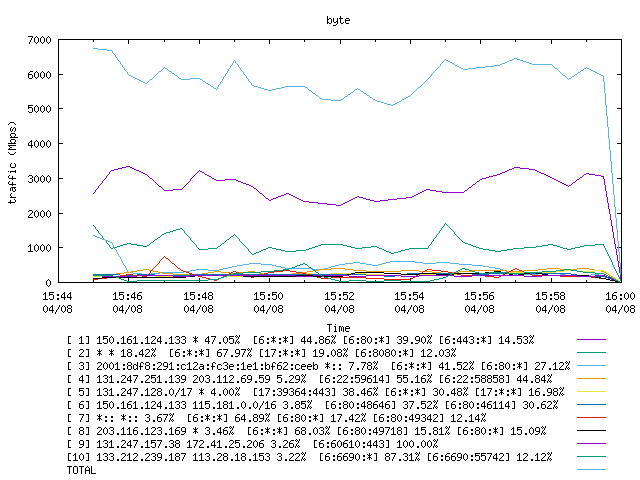This screenshot has width=640, height=480.
Task: Select legend entry [4] 131.247.251.139
Action: pos(309,379)
